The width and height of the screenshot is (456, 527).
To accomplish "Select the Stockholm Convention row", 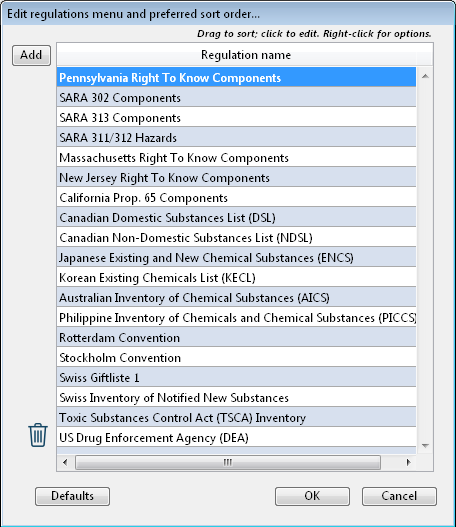I will 236,358.
